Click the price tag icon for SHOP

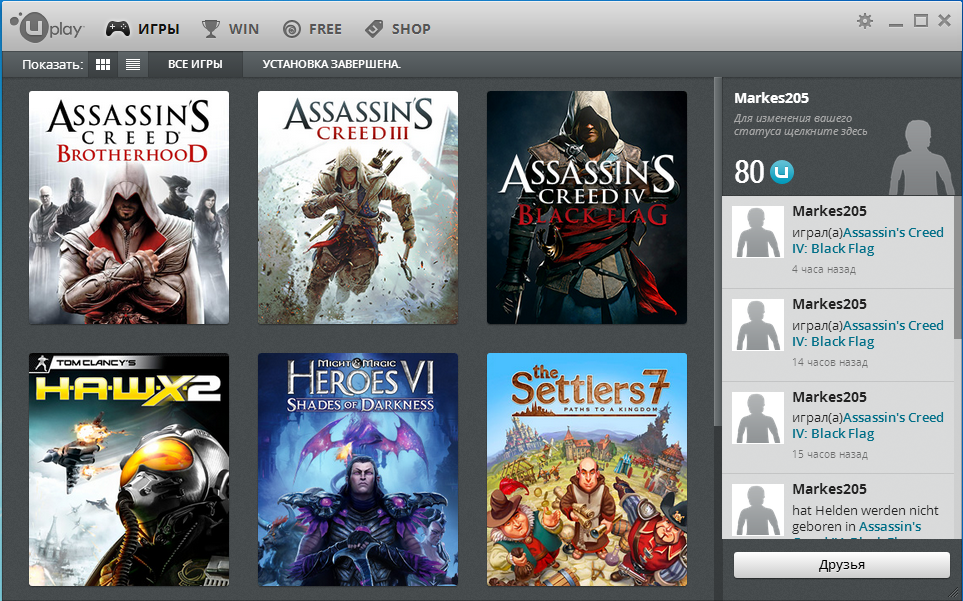[x=374, y=29]
